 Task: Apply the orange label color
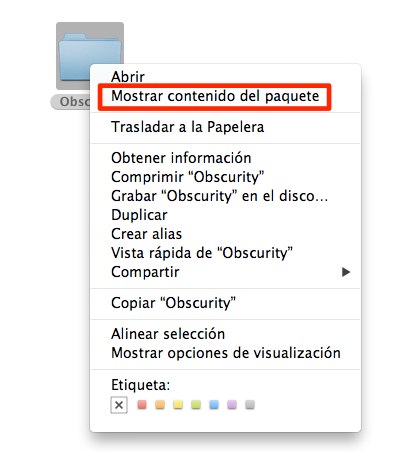click(160, 405)
